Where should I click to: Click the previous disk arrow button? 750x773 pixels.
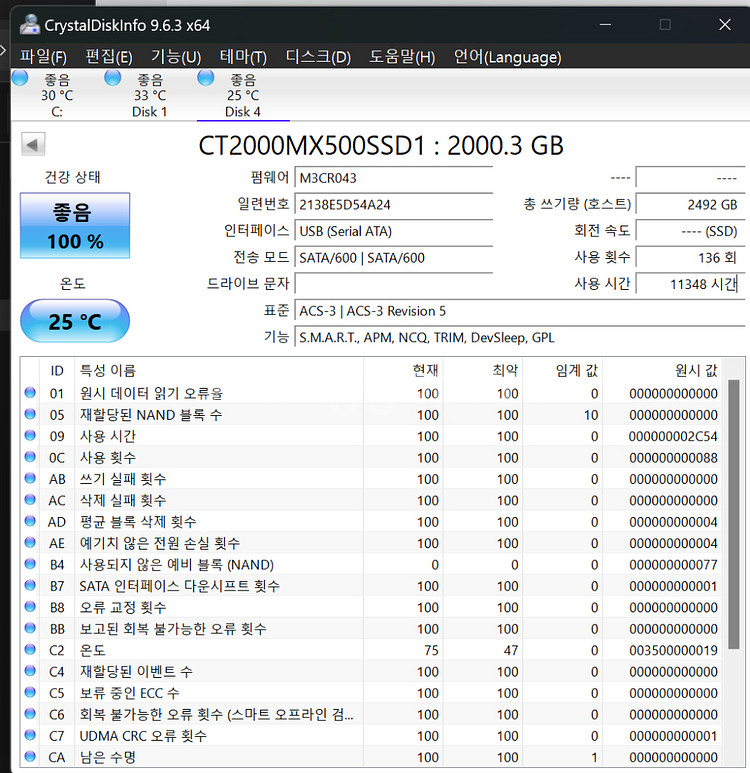(33, 146)
